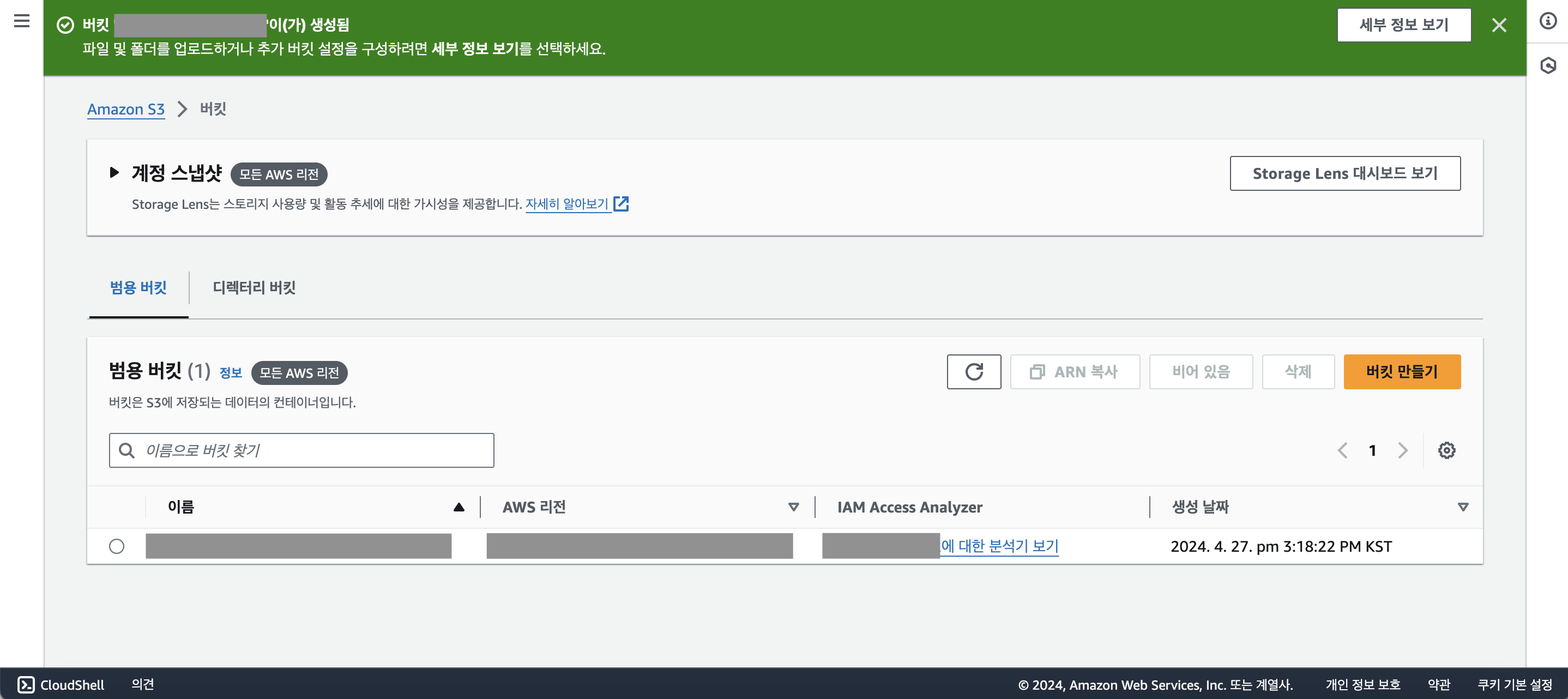Dismiss the green success banner
Screen dimensions: 1568x699
point(1499,25)
